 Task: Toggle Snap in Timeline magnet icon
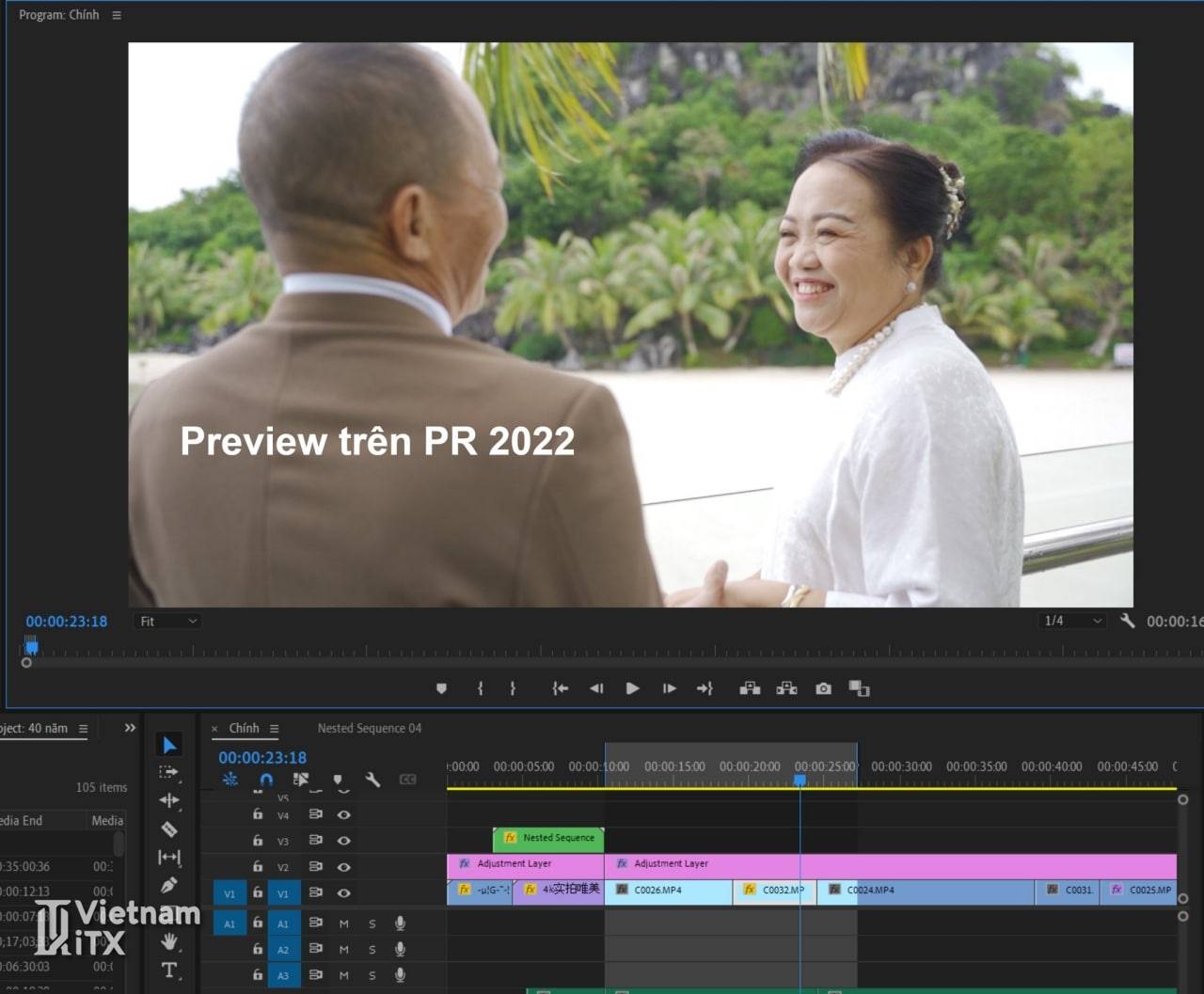(x=266, y=780)
